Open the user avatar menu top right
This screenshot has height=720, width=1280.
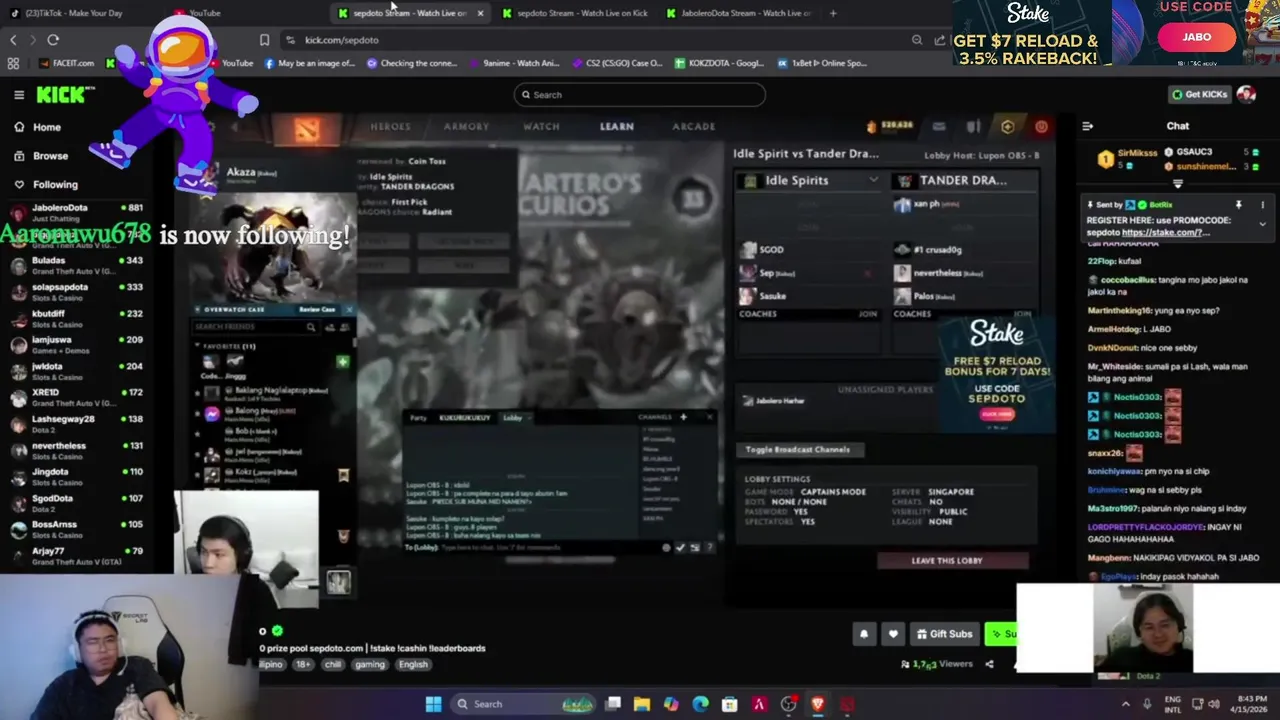(x=1246, y=94)
